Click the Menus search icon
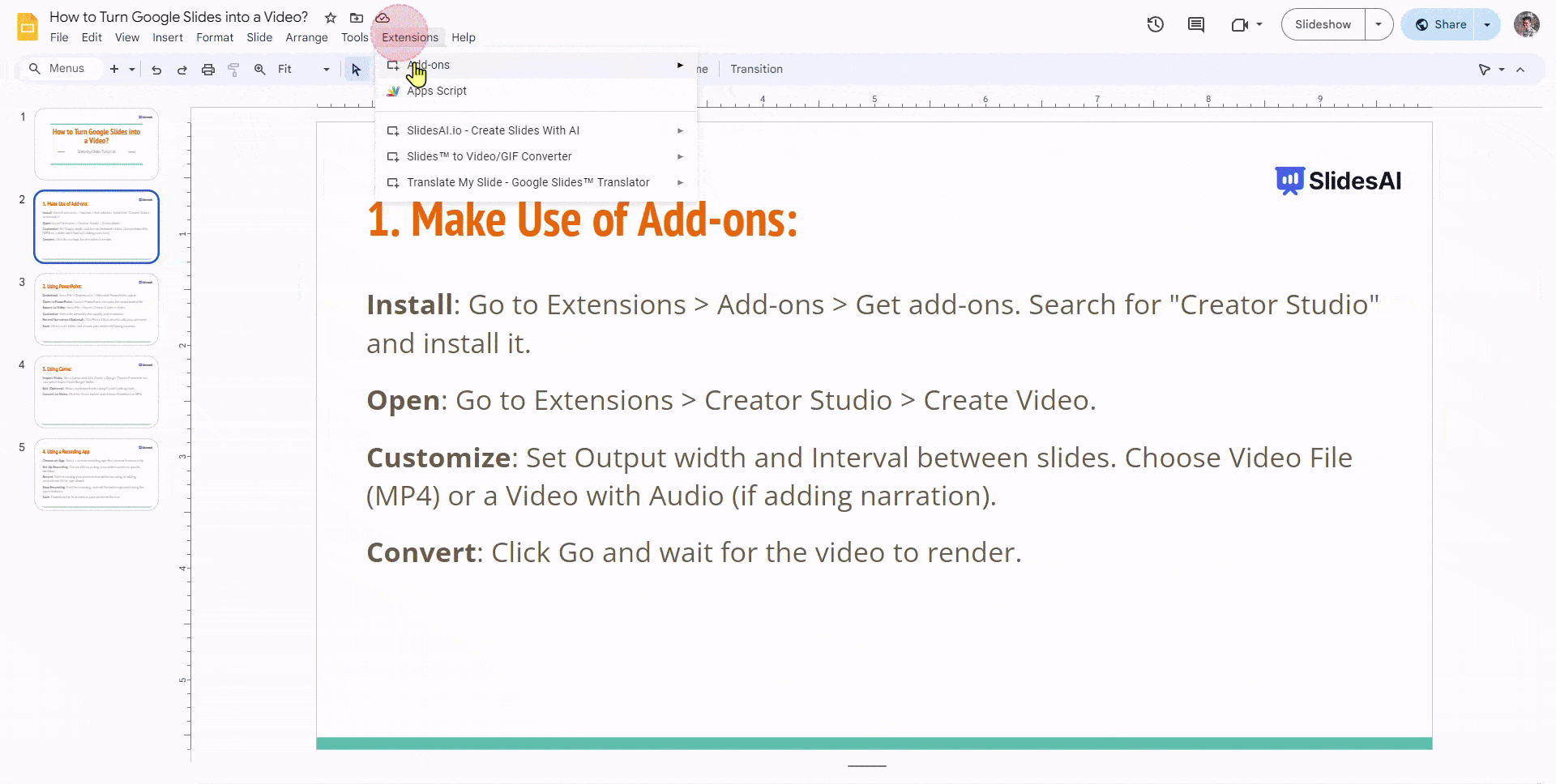This screenshot has width=1556, height=784. click(x=35, y=69)
